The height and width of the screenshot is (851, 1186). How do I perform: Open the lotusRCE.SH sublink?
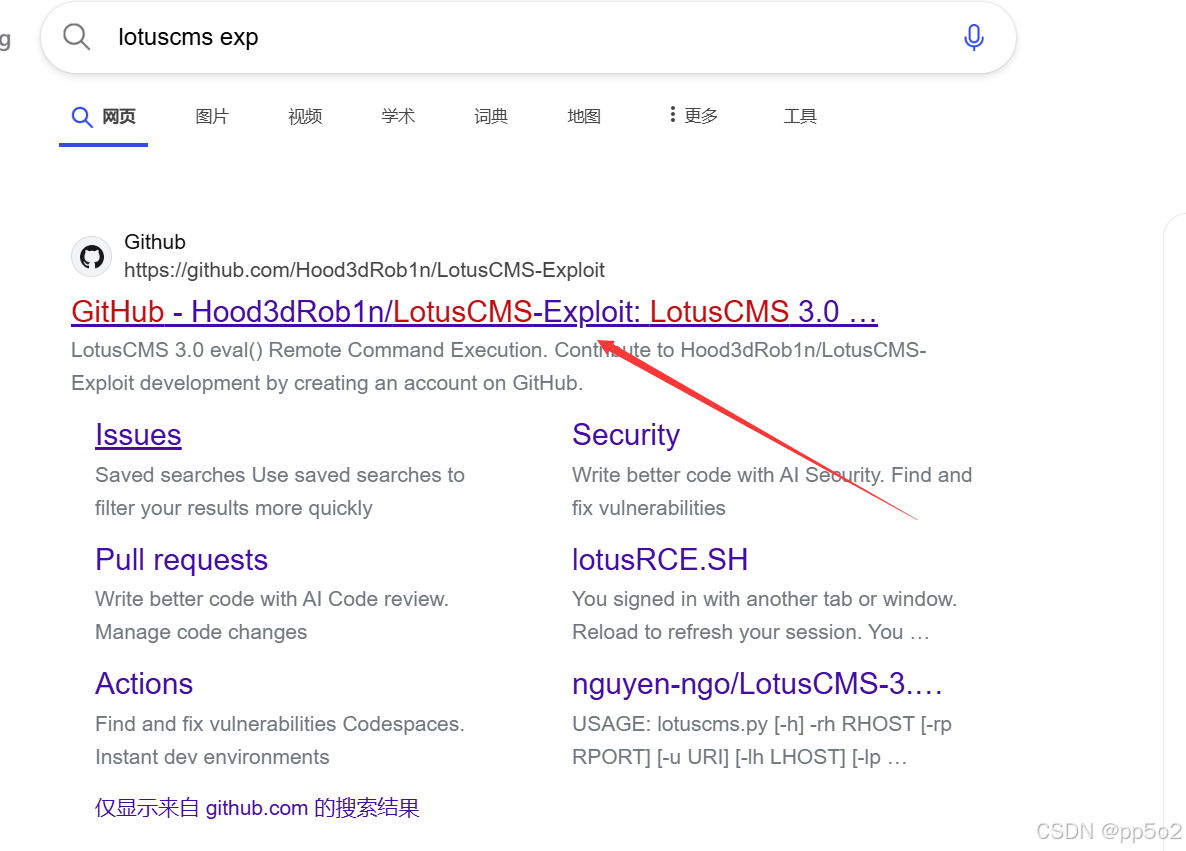pos(660,560)
